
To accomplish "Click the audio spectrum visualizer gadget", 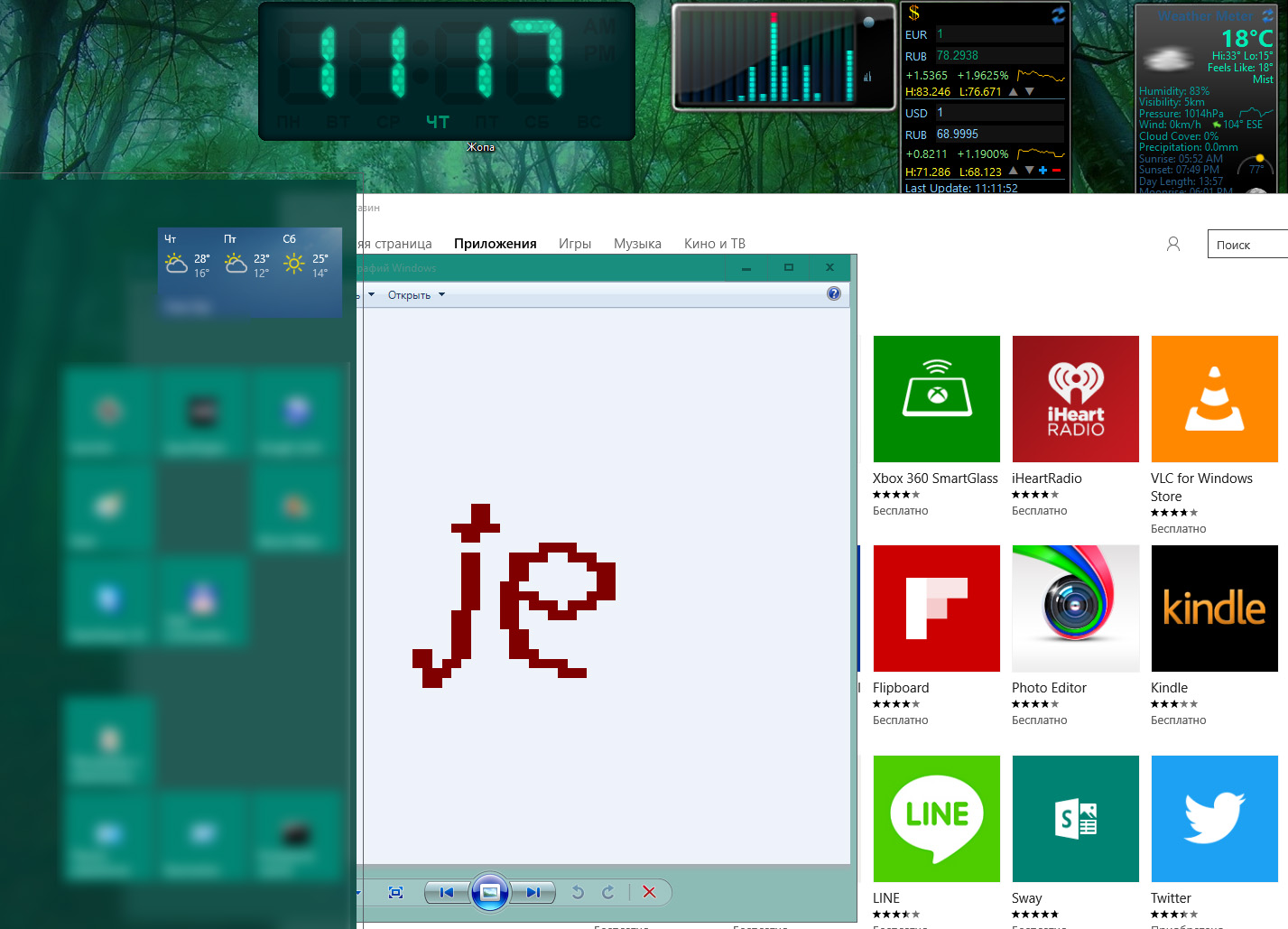I will [783, 56].
